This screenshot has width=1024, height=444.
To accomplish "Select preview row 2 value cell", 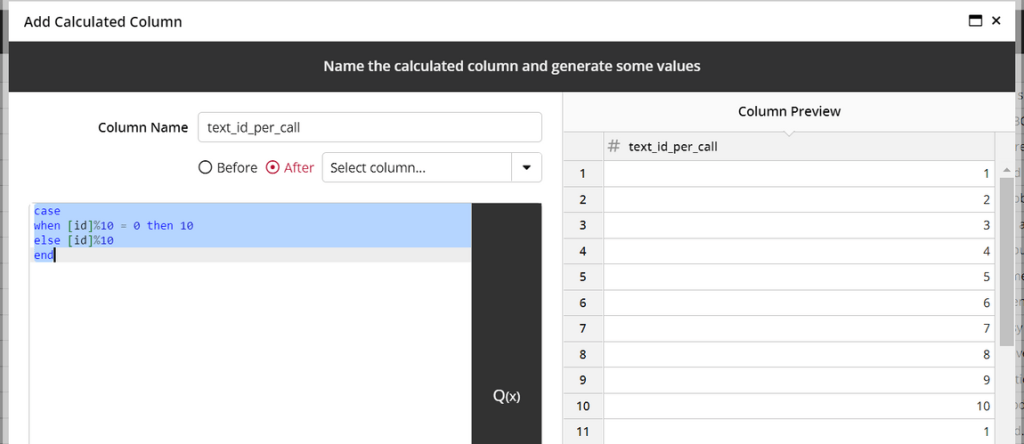I will point(799,200).
